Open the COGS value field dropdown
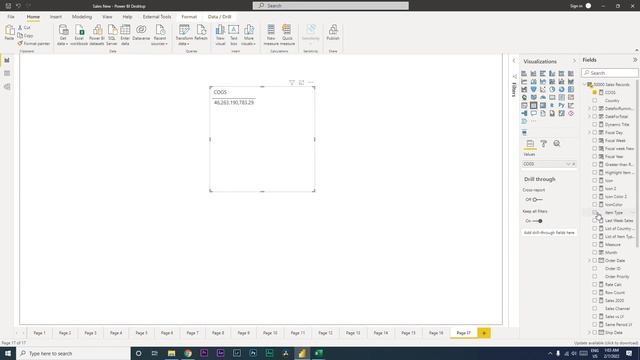The width and height of the screenshot is (640, 360). pyautogui.click(x=568, y=164)
